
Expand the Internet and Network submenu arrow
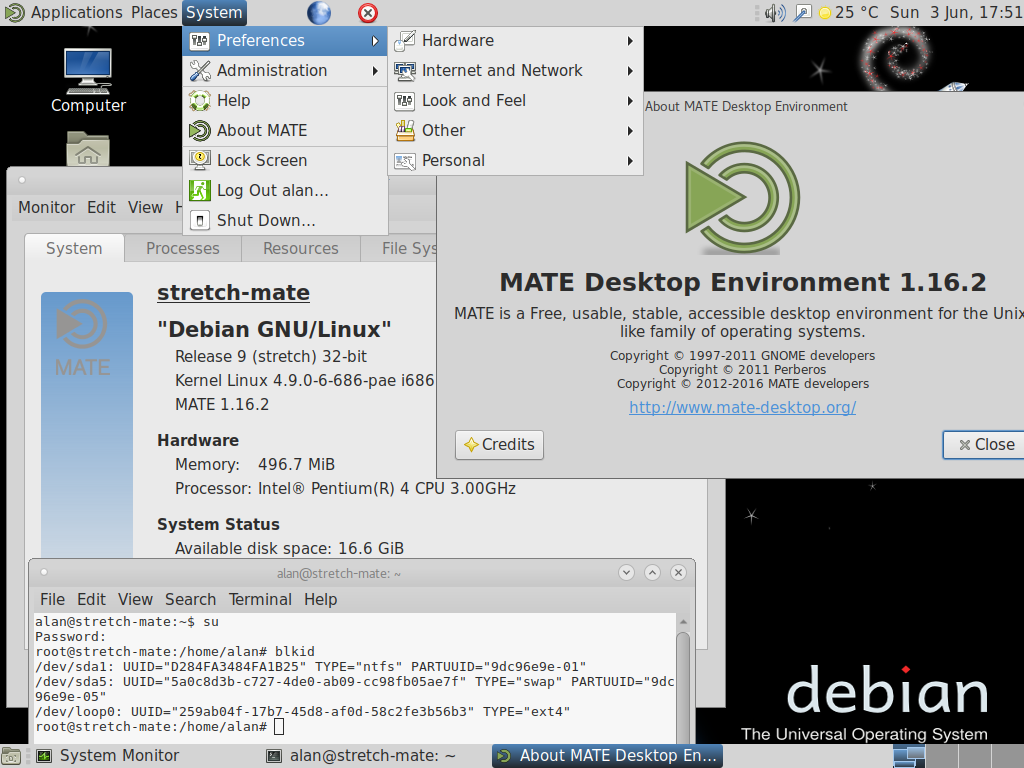(630, 71)
